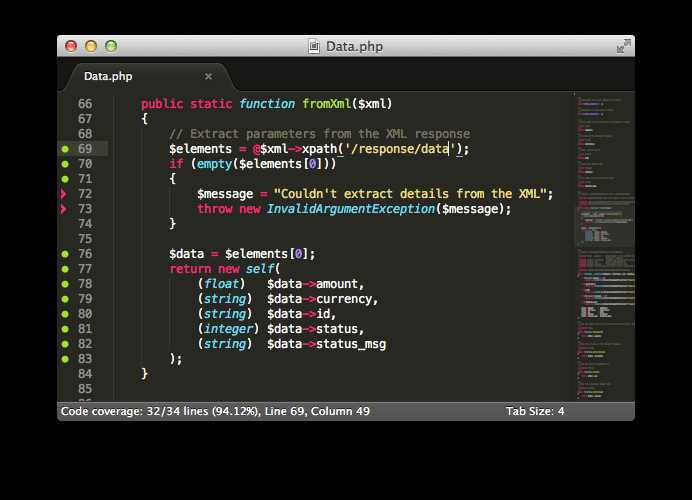The image size is (692, 500).
Task: Click the Data.php window title text
Action: point(354,46)
